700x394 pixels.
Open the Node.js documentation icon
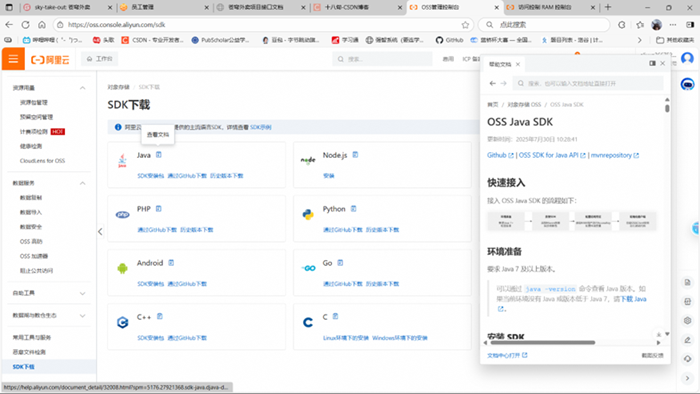tap(355, 155)
